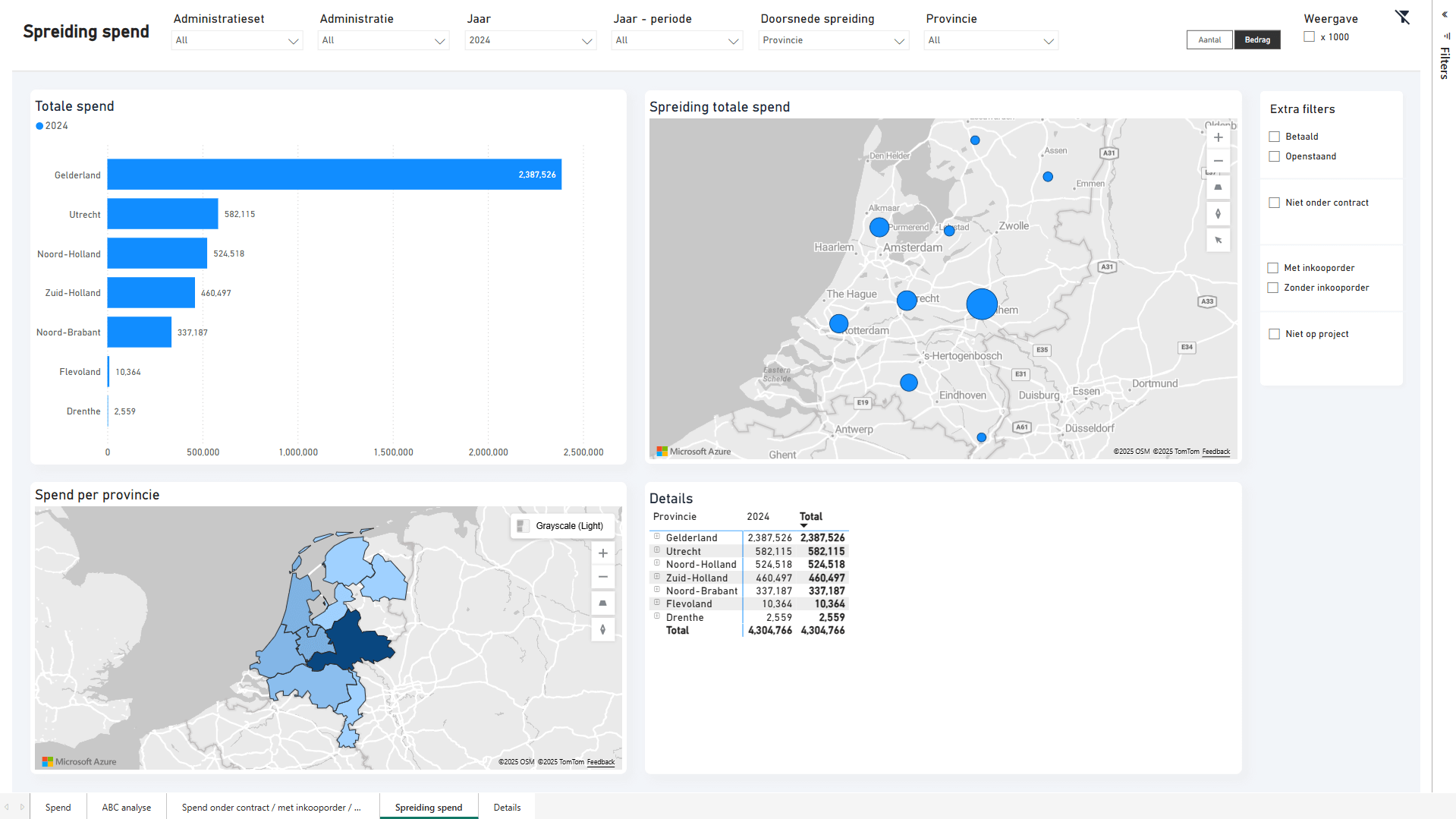
Task: Switch to the ABC analyse tab
Action: (x=126, y=807)
